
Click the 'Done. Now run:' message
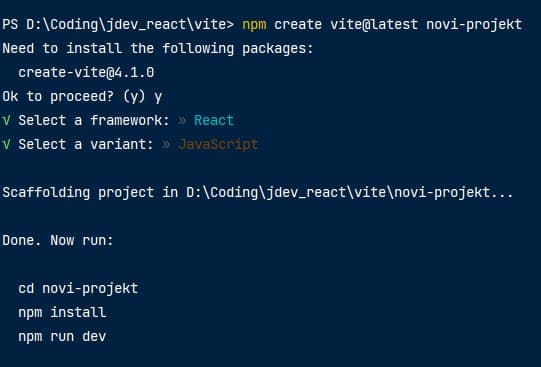coord(58,240)
